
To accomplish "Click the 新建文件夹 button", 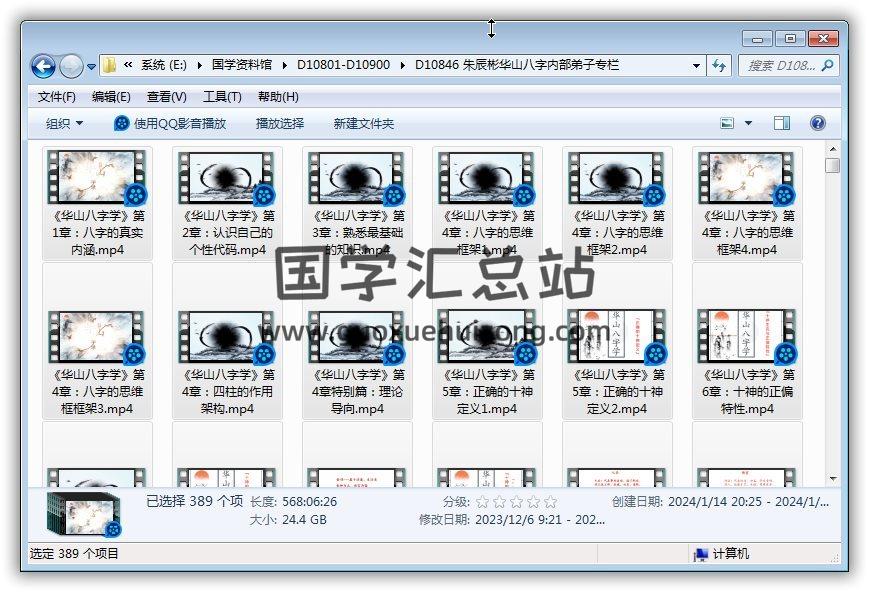I will (x=364, y=123).
